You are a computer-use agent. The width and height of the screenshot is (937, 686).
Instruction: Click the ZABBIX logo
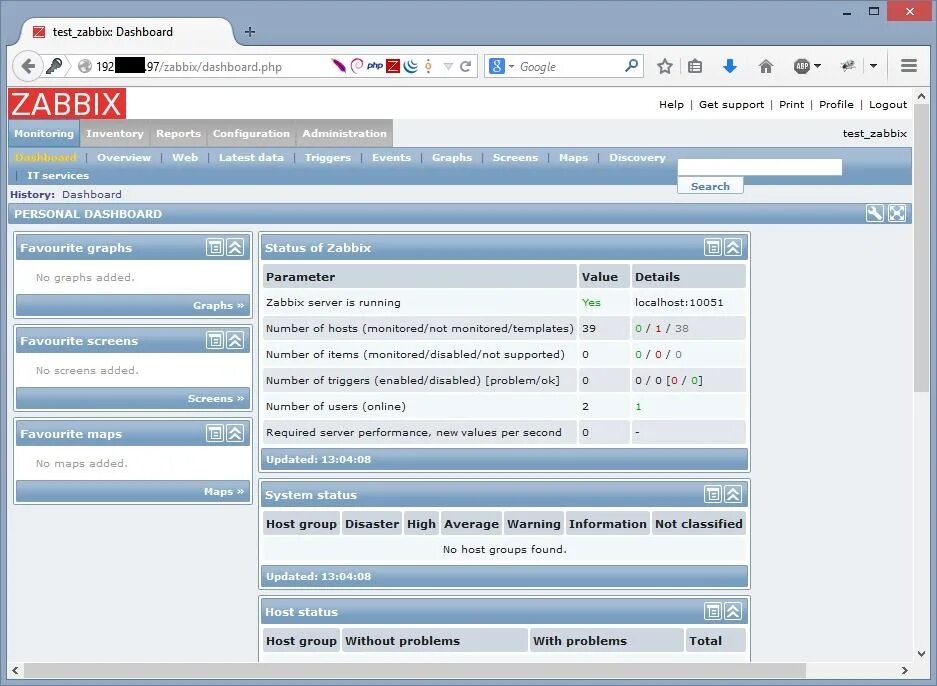(67, 103)
